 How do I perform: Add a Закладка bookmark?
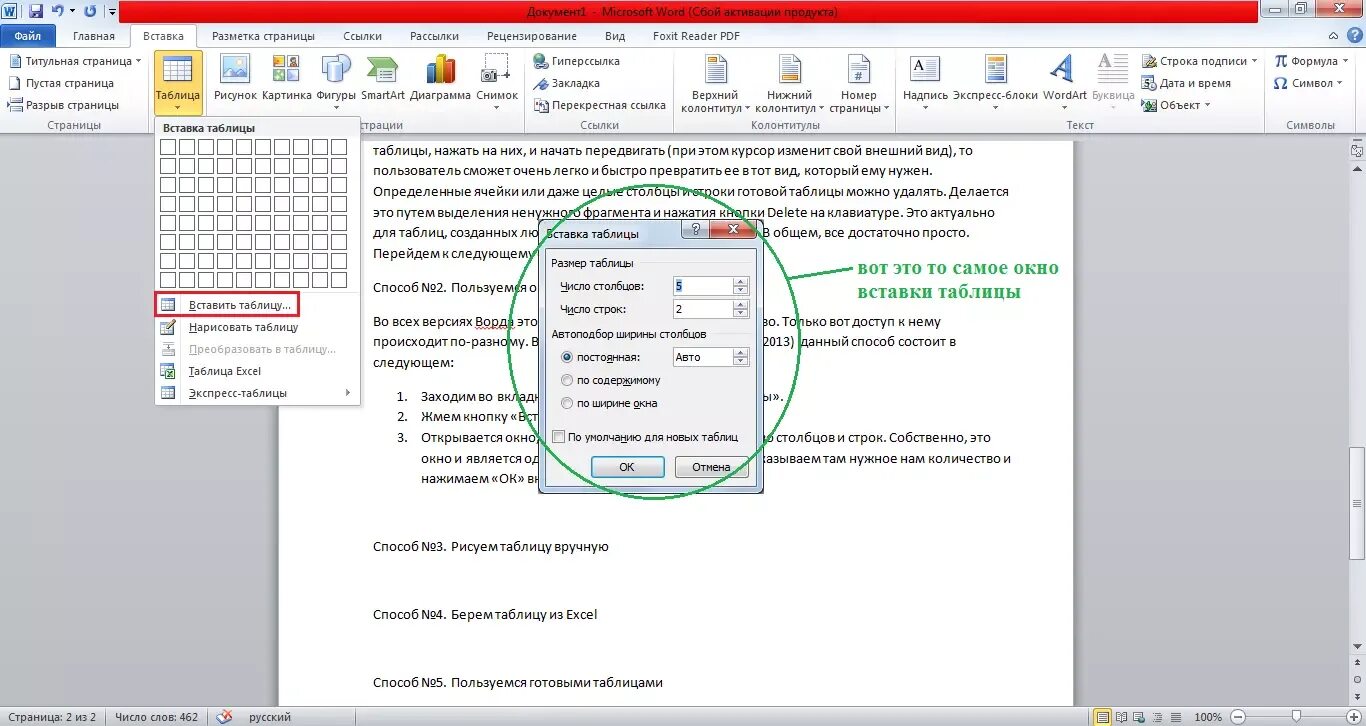(567, 83)
